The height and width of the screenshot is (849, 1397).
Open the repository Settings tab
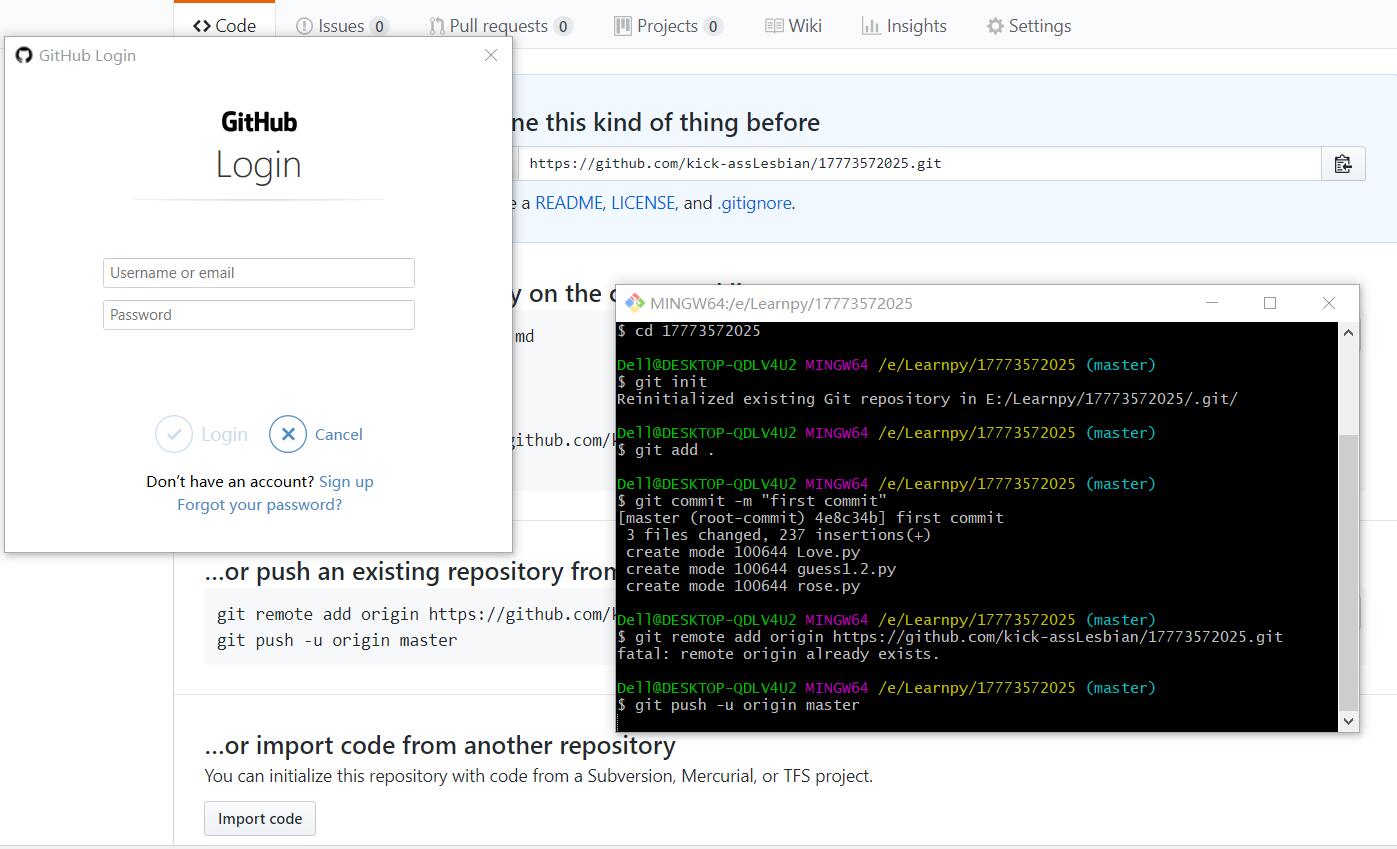pos(1029,26)
